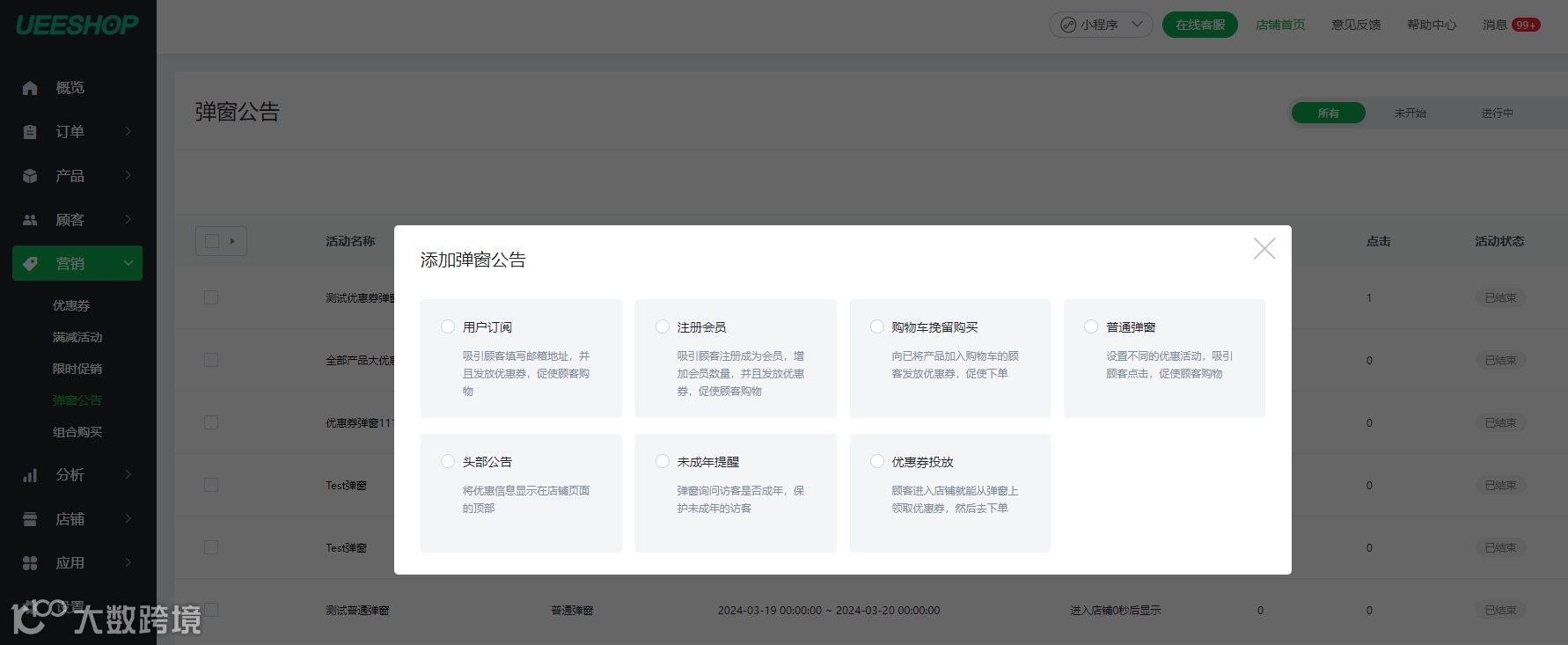Open the 帮助中心 link
Screen dimensions: 1568x645
(1432, 25)
